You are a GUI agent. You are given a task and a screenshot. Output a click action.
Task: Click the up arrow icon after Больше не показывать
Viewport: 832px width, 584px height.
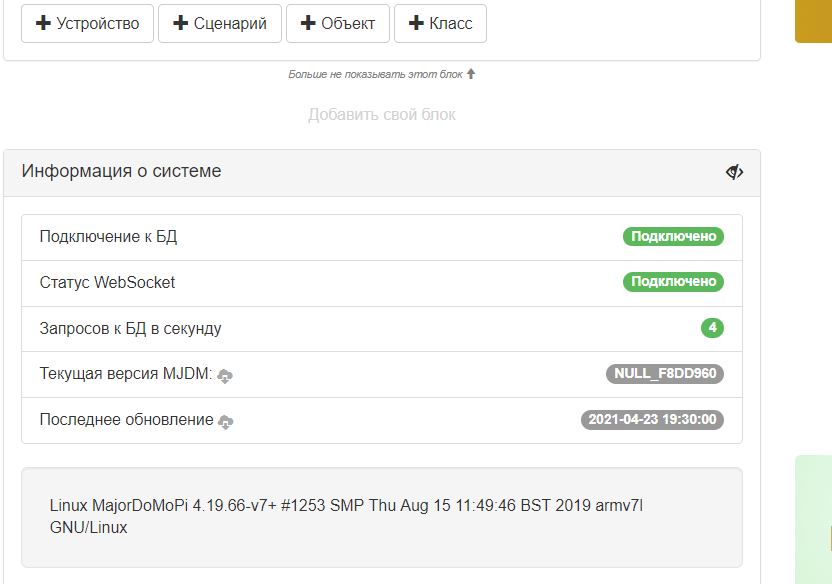pos(471,74)
